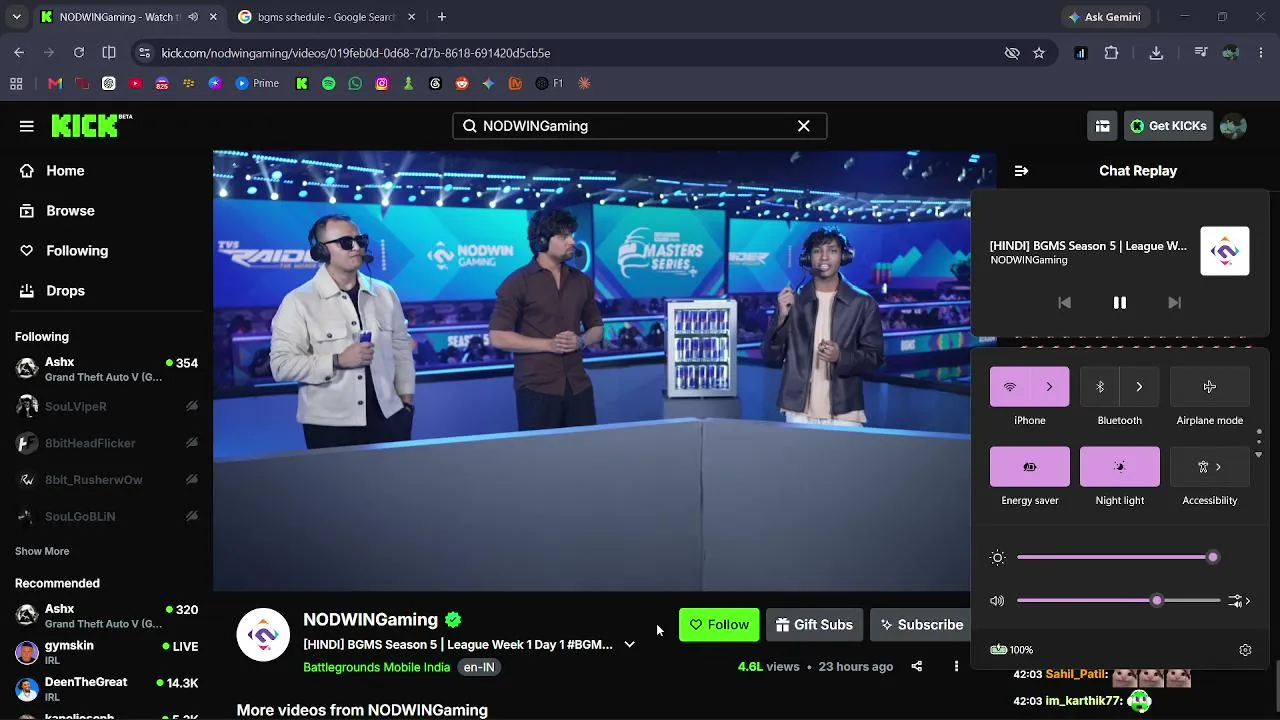The height and width of the screenshot is (720, 1280).
Task: Toggle Energy saver
Action: (x=1030, y=467)
